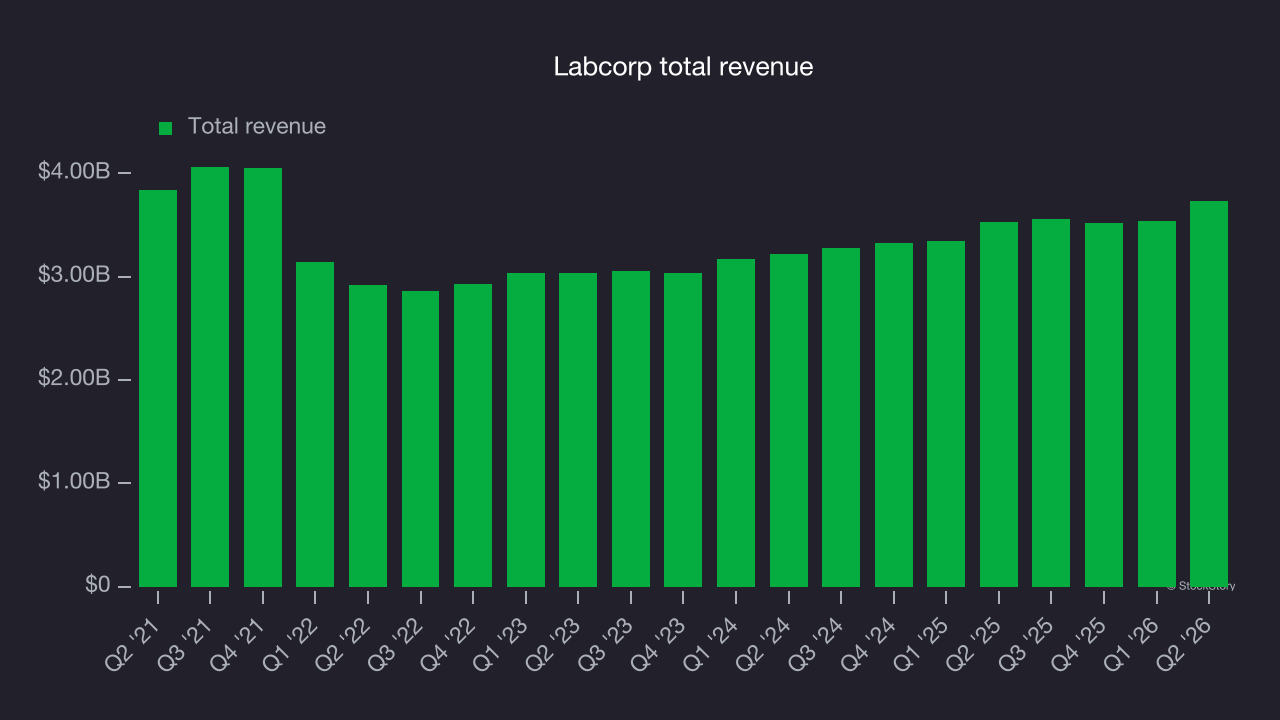Select the final bar, Q2 '26

[x=1209, y=394]
